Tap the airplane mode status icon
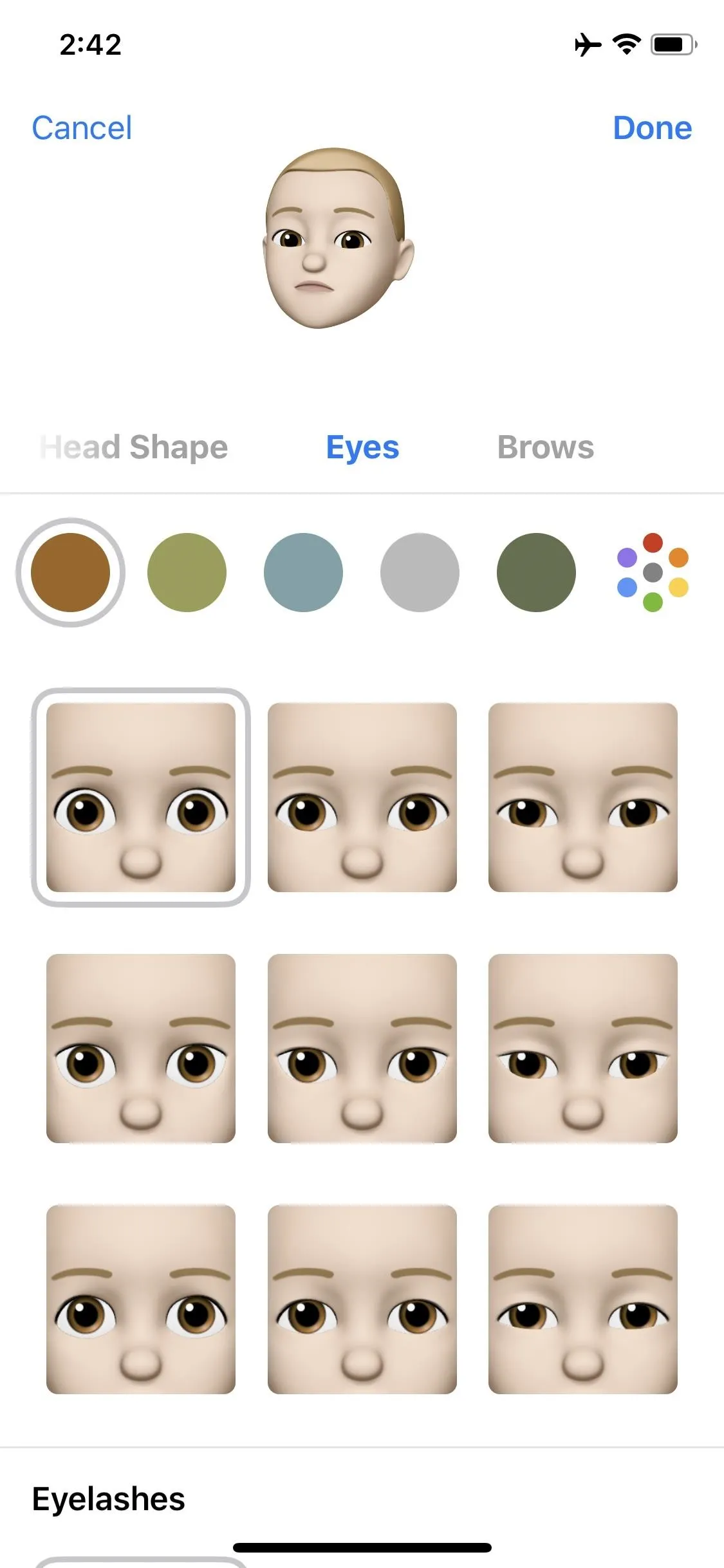This screenshot has height=1568, width=724. (x=588, y=44)
